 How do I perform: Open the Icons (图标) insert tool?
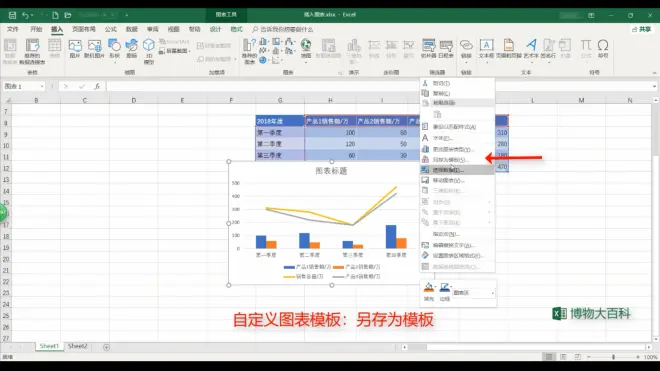(132, 48)
